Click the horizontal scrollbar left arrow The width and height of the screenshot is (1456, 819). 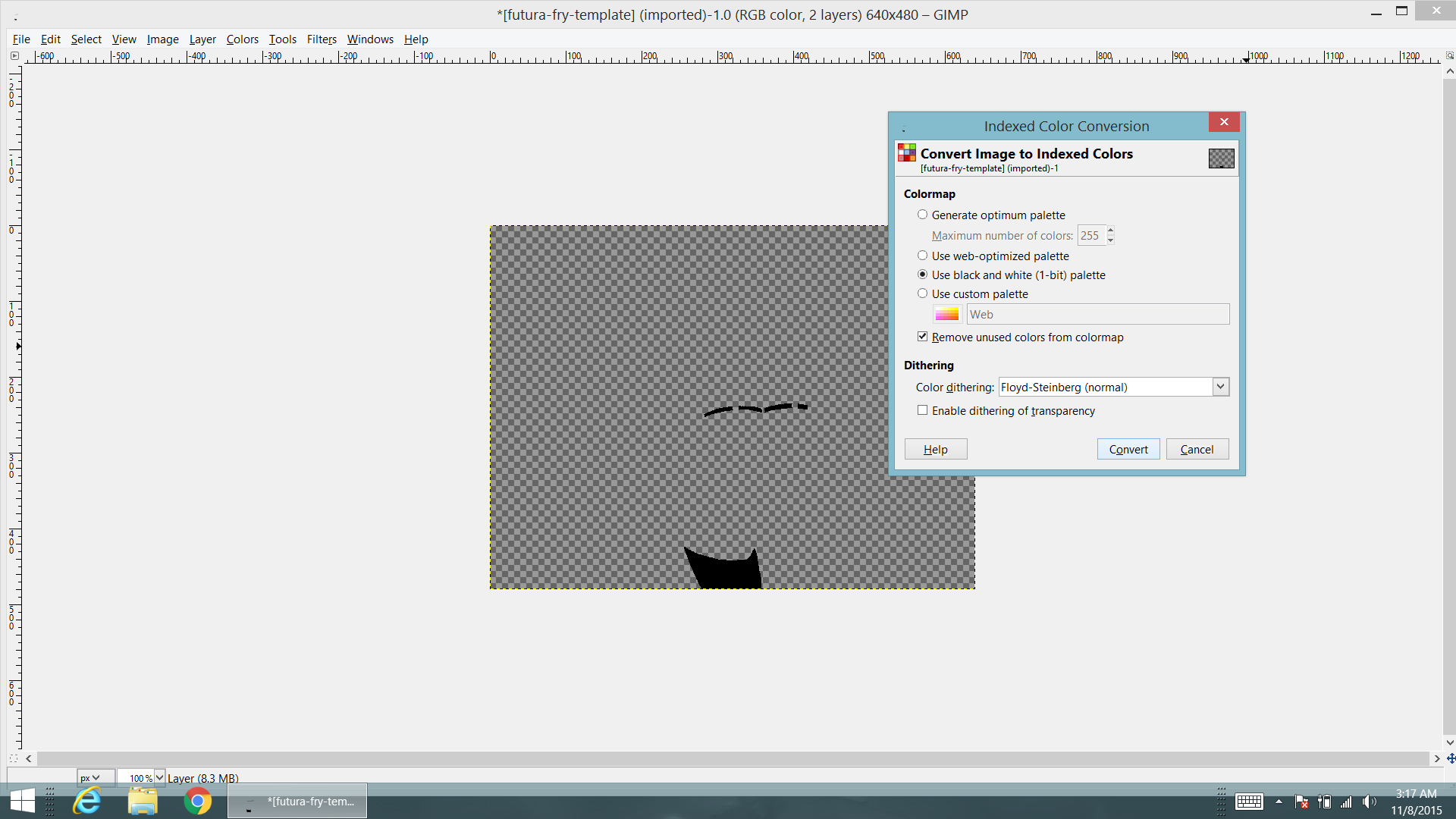29,758
